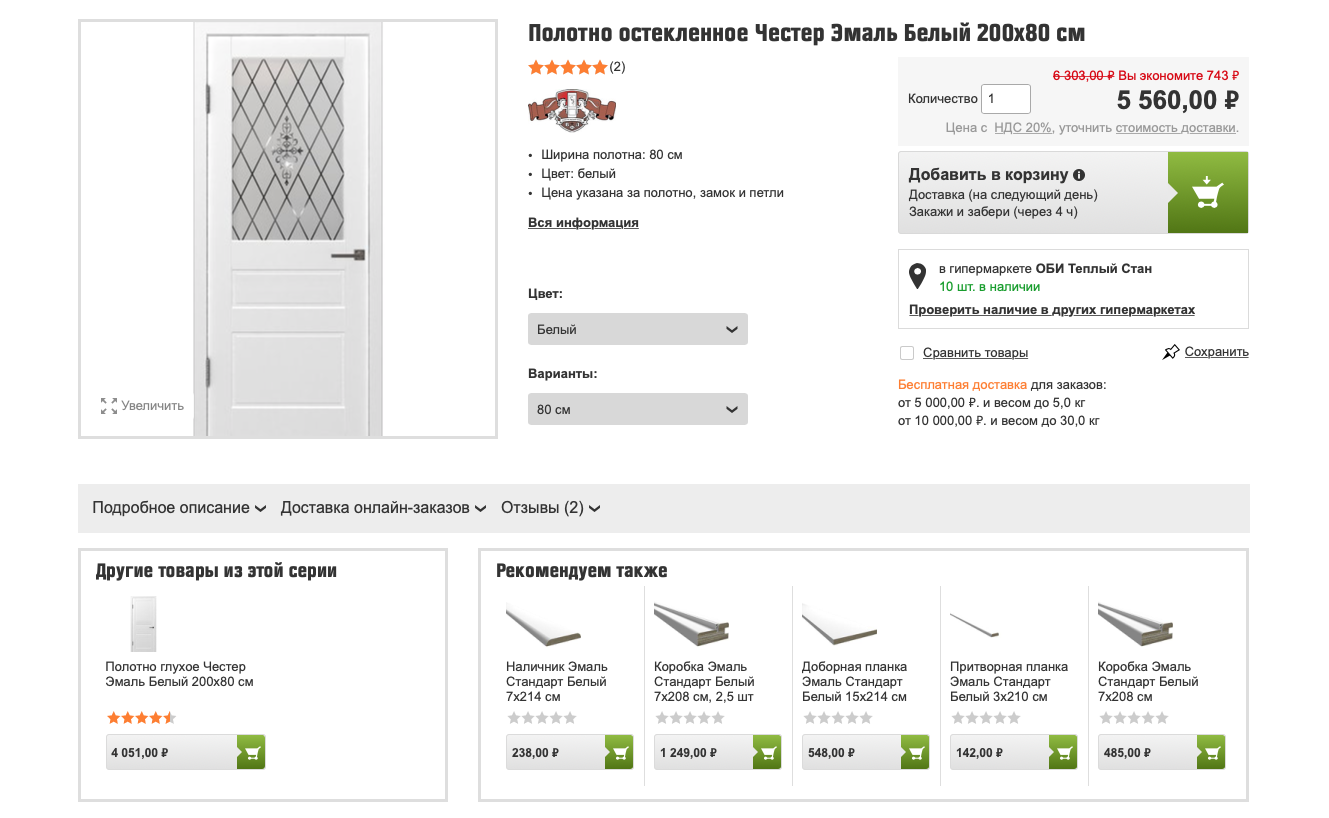Image resolution: width=1329 pixels, height=818 pixels.
Task: Add Доборная планка for 548,00 ₽ to cart
Action: click(915, 752)
